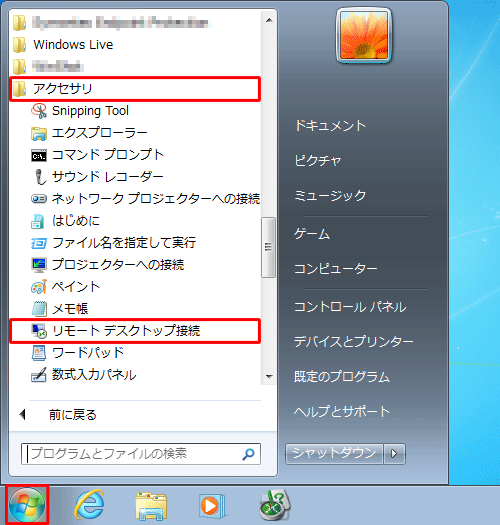This screenshot has width=500, height=525.
Task: Click the 数式入力パネル pen icon
Action: (x=39, y=375)
